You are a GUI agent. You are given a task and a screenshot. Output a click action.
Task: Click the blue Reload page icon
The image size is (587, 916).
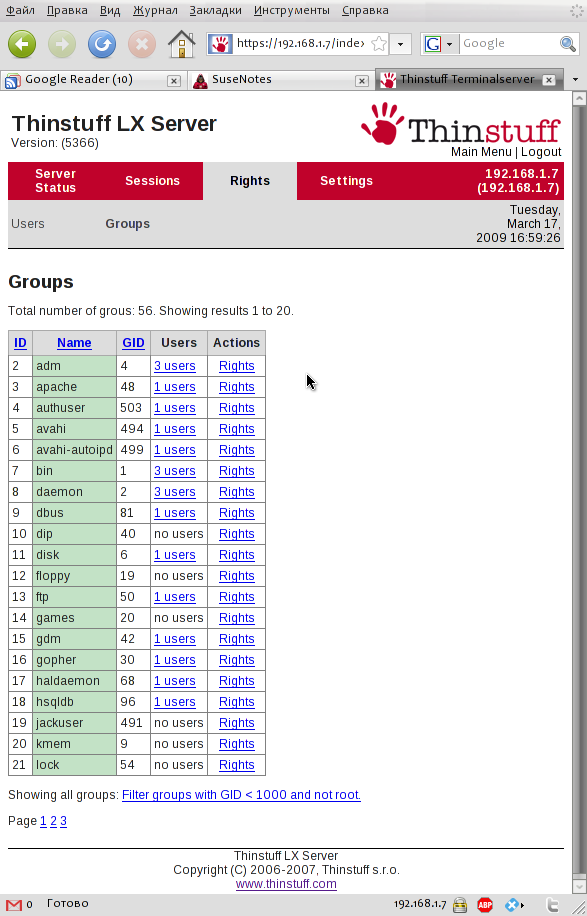coord(102,44)
